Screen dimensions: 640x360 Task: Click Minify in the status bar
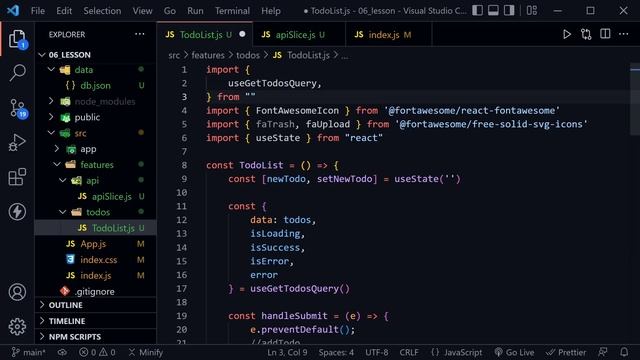(146, 352)
